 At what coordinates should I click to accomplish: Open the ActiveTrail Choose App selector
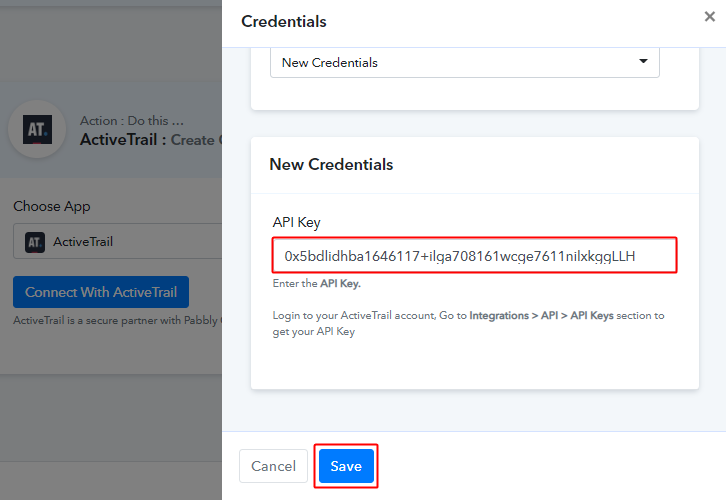coord(118,241)
